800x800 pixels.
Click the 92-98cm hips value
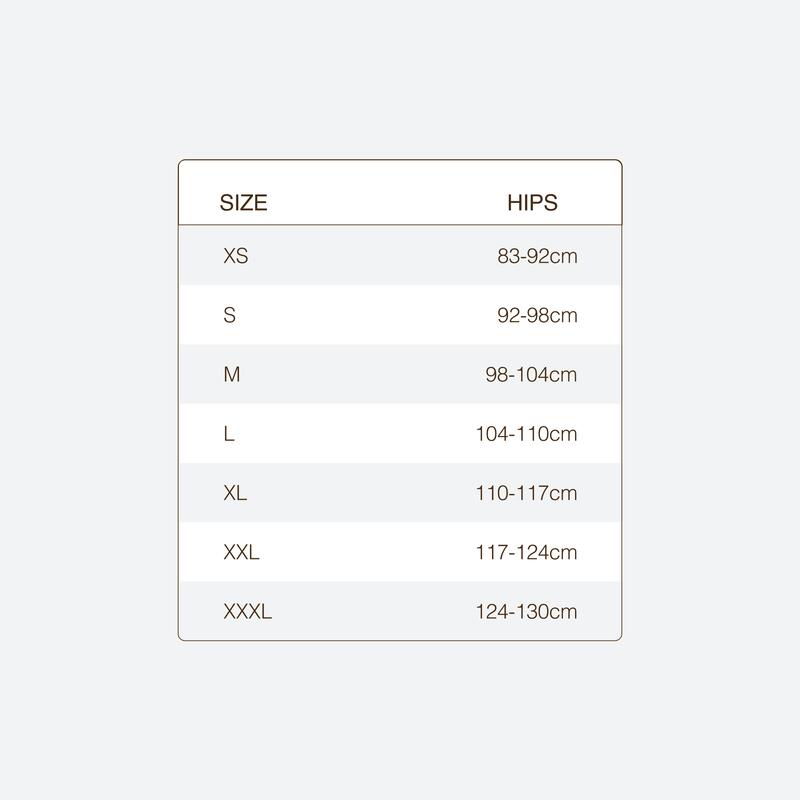(x=537, y=315)
